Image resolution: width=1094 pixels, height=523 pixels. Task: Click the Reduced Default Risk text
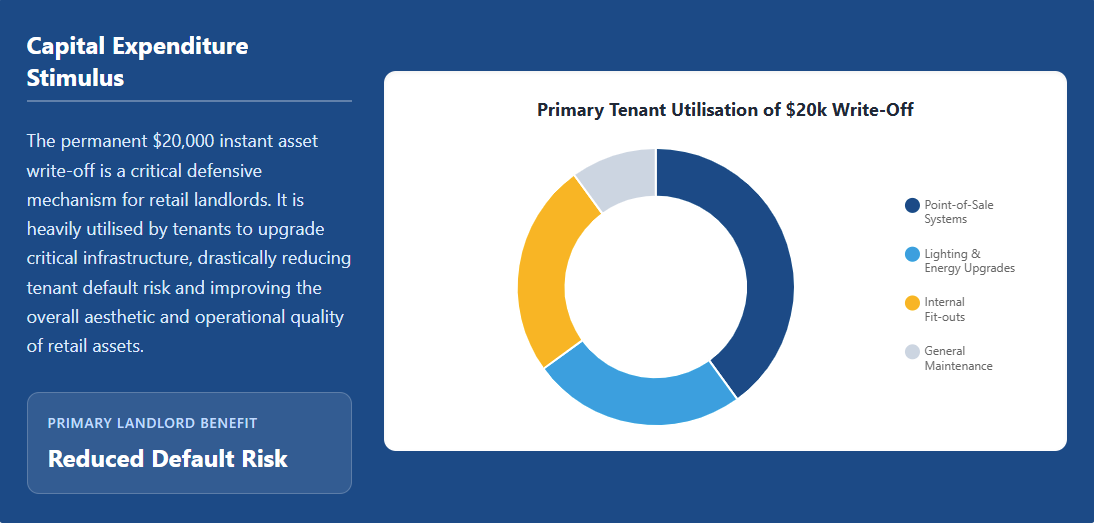pos(167,458)
